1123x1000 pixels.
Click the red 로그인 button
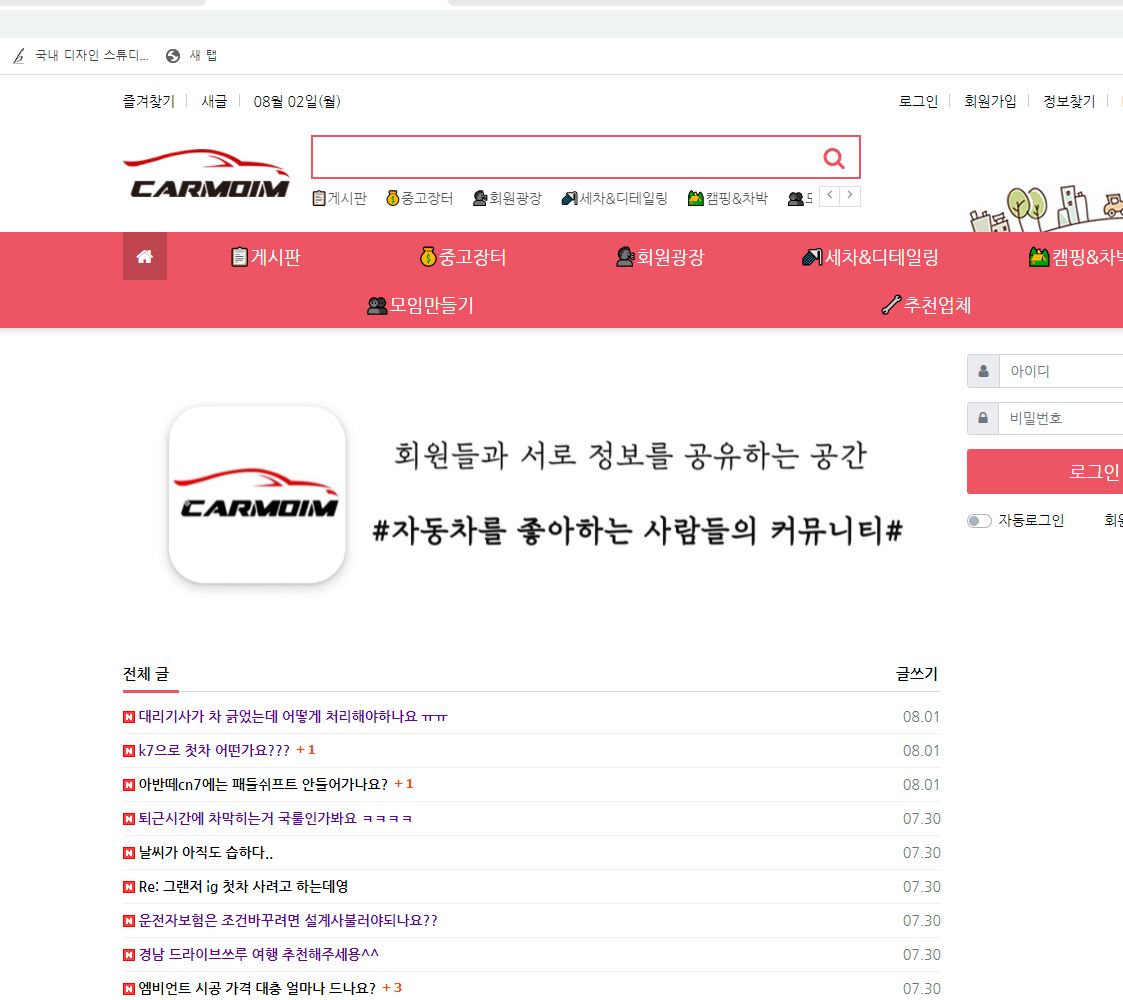pyautogui.click(x=1045, y=471)
